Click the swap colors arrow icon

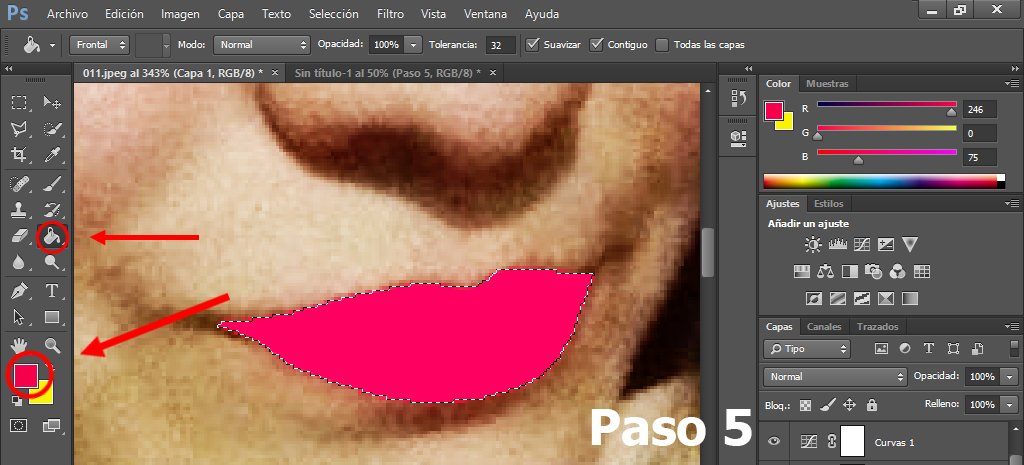(x=48, y=369)
